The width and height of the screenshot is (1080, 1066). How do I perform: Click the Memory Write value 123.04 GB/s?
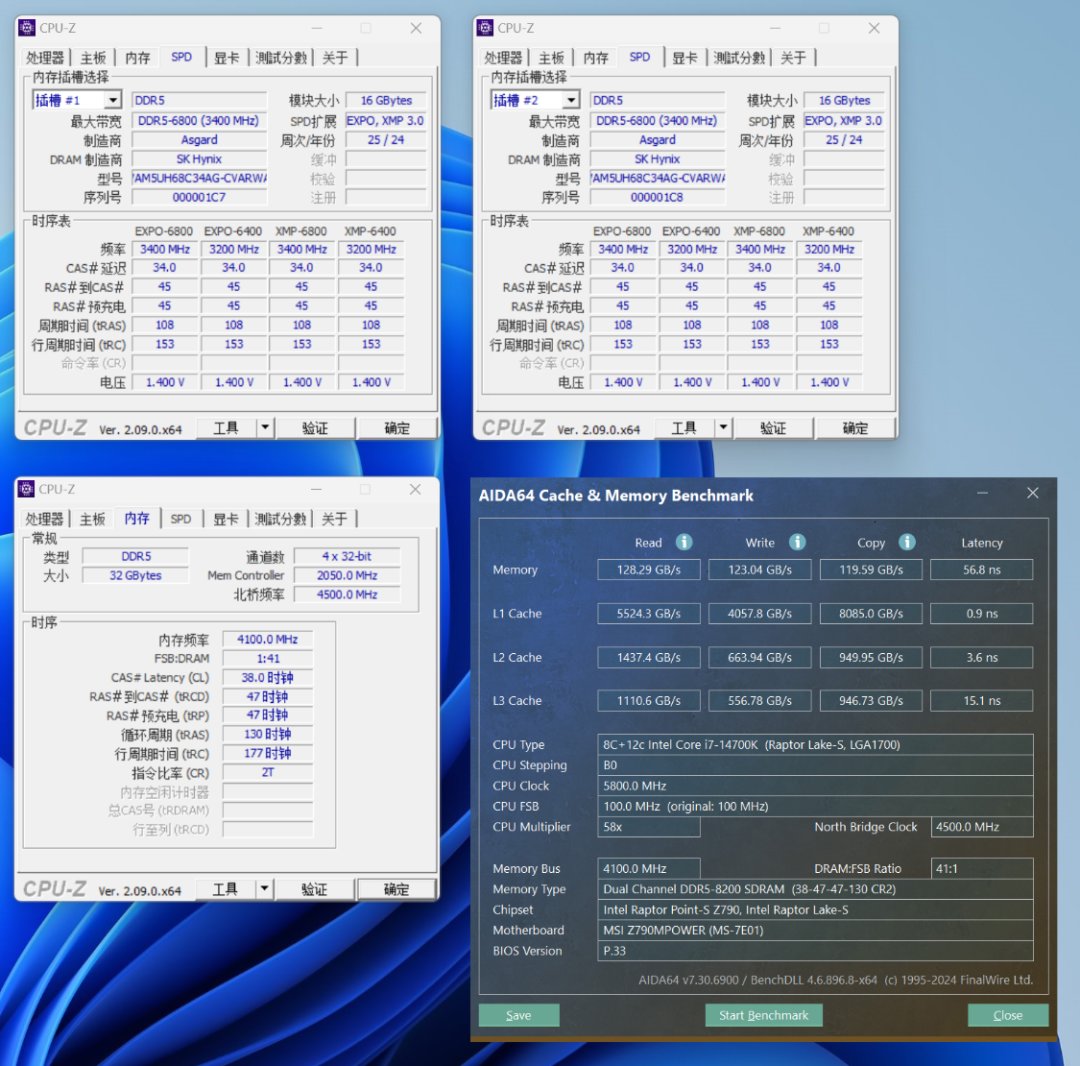760,569
